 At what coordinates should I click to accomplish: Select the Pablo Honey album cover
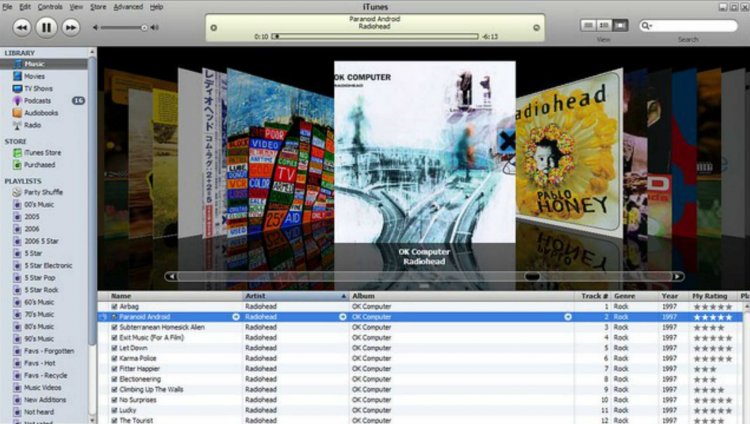[x=569, y=153]
